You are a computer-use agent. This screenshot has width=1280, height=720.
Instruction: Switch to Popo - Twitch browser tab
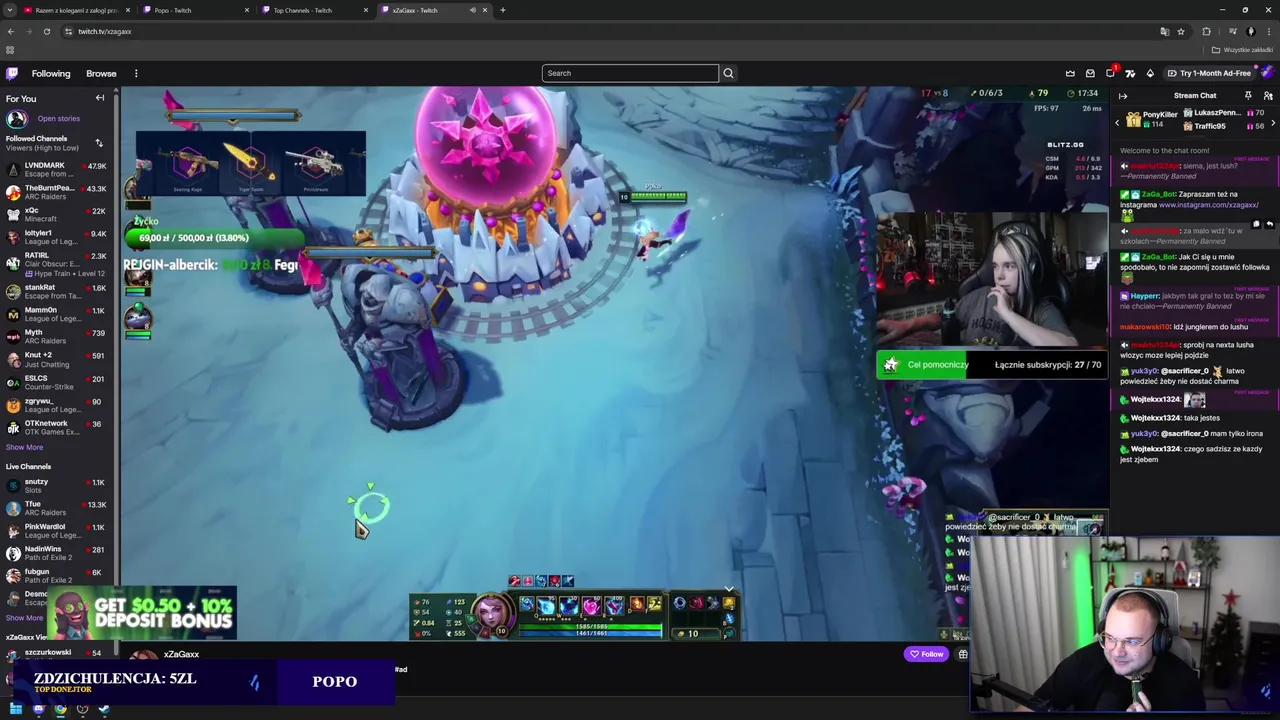click(196, 10)
